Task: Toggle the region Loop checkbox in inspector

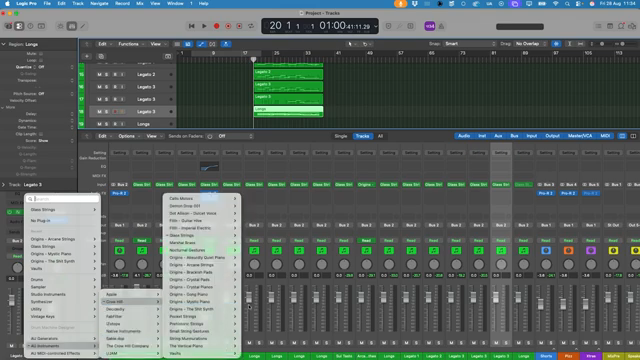Action: pos(41,60)
